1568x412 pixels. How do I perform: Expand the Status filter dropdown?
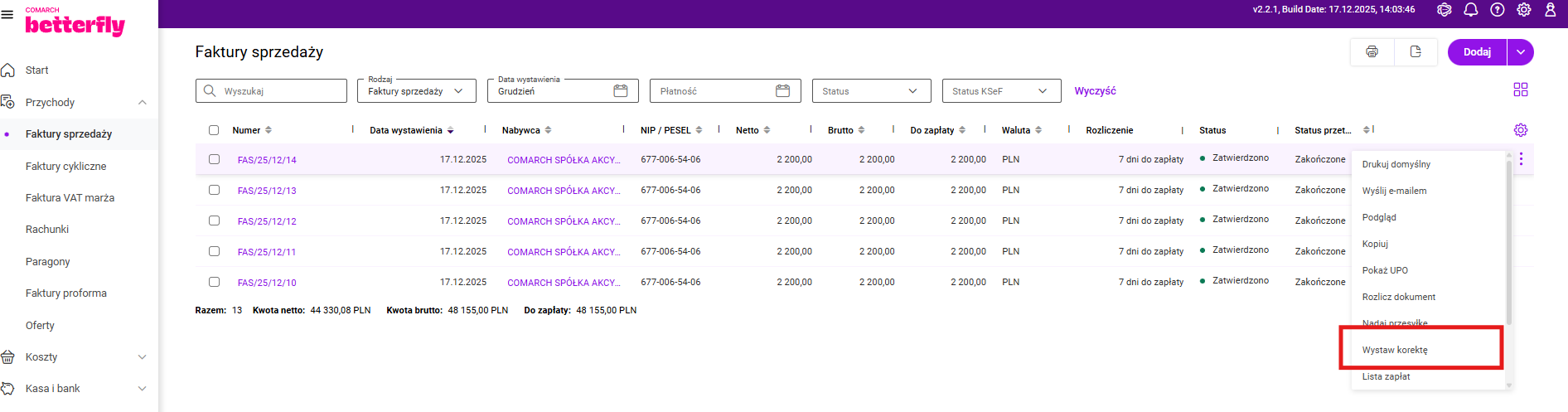(871, 91)
